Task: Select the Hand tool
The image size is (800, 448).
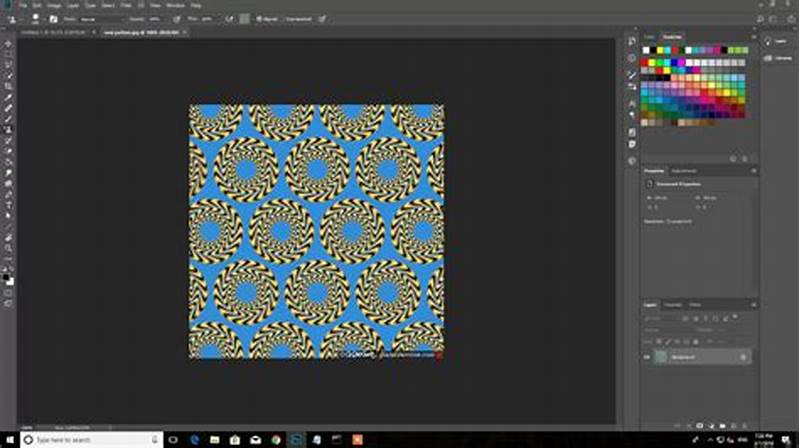Action: [x=8, y=237]
